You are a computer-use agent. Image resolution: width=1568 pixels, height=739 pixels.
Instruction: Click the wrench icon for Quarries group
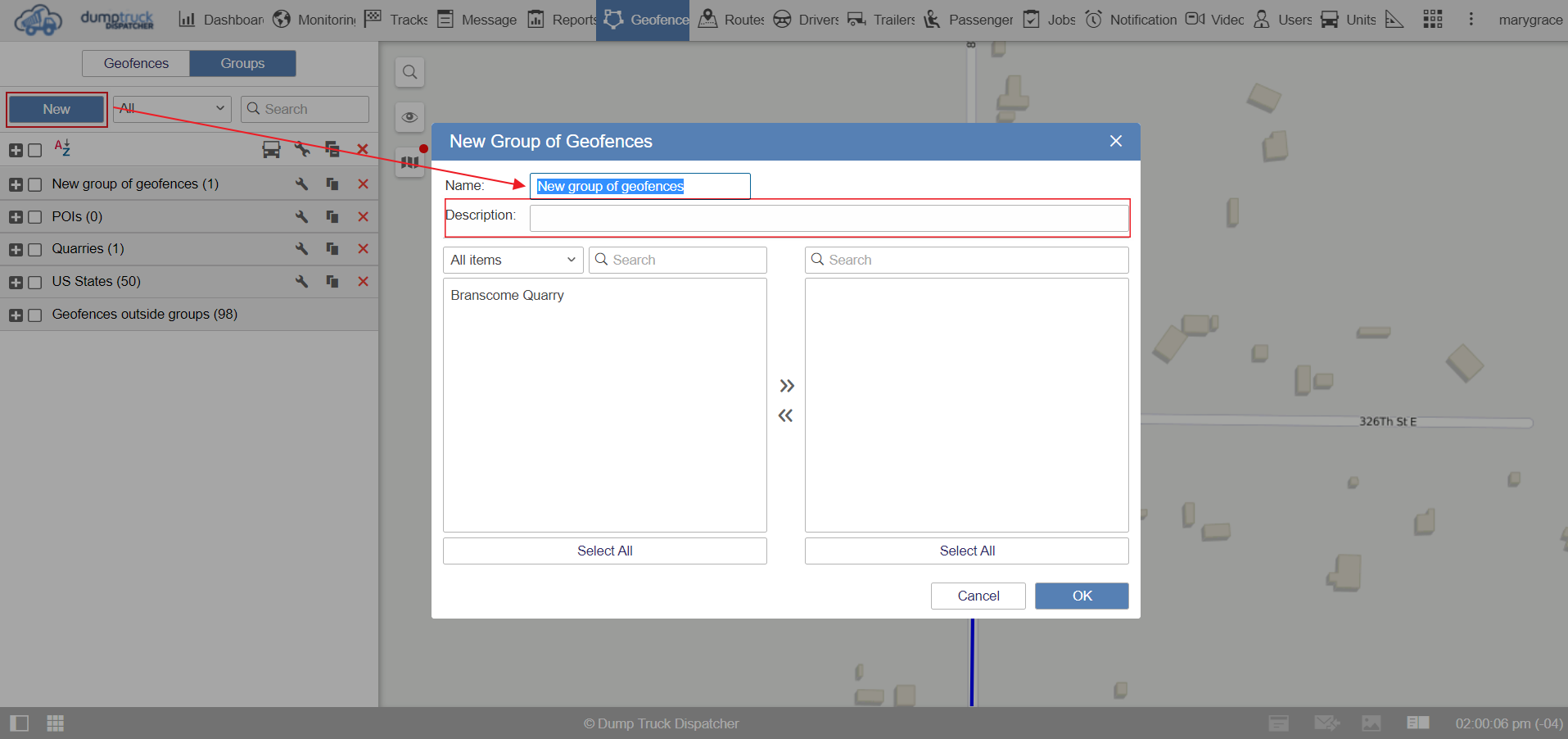[301, 249]
